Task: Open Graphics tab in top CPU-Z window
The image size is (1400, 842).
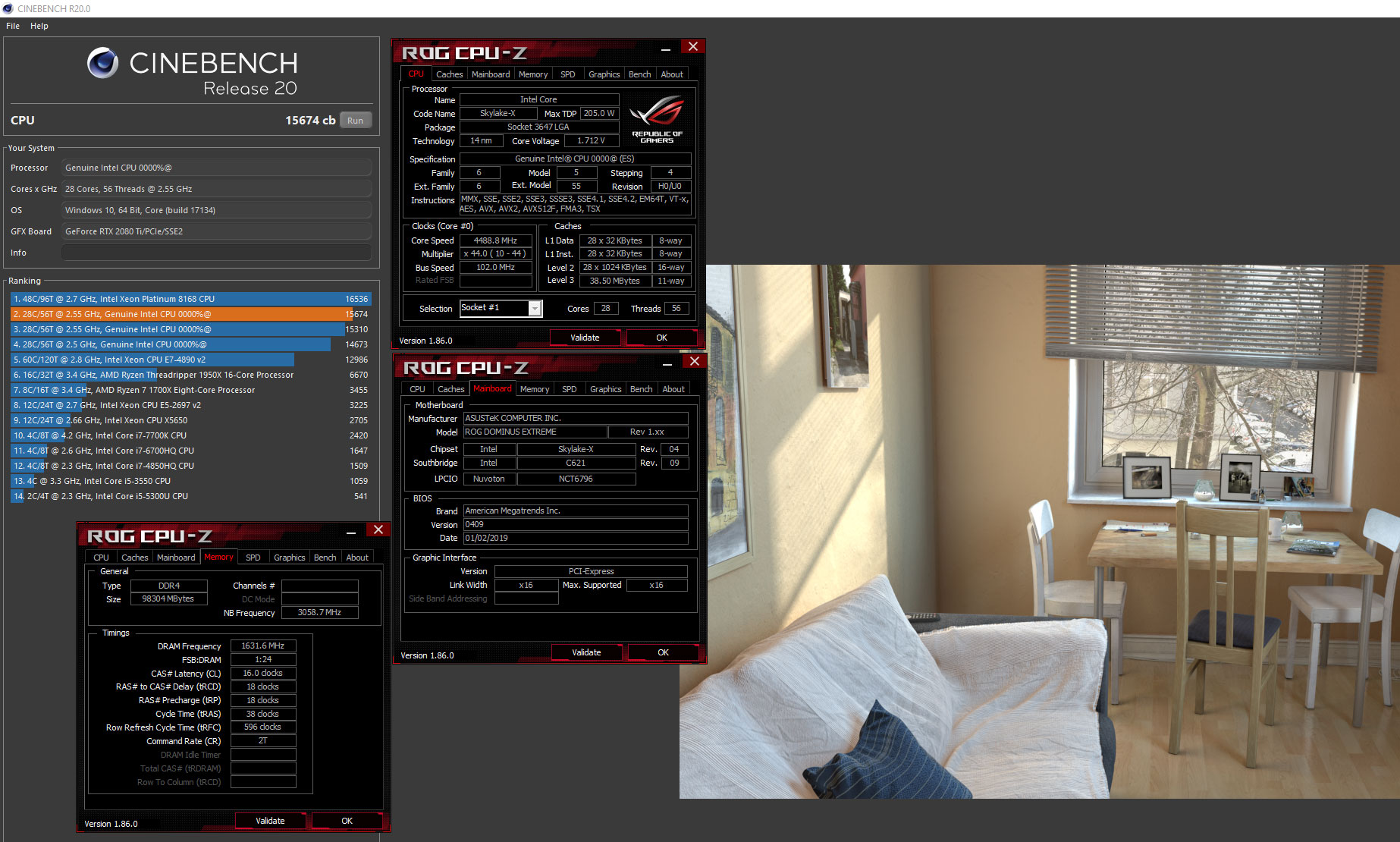Action: (x=604, y=74)
